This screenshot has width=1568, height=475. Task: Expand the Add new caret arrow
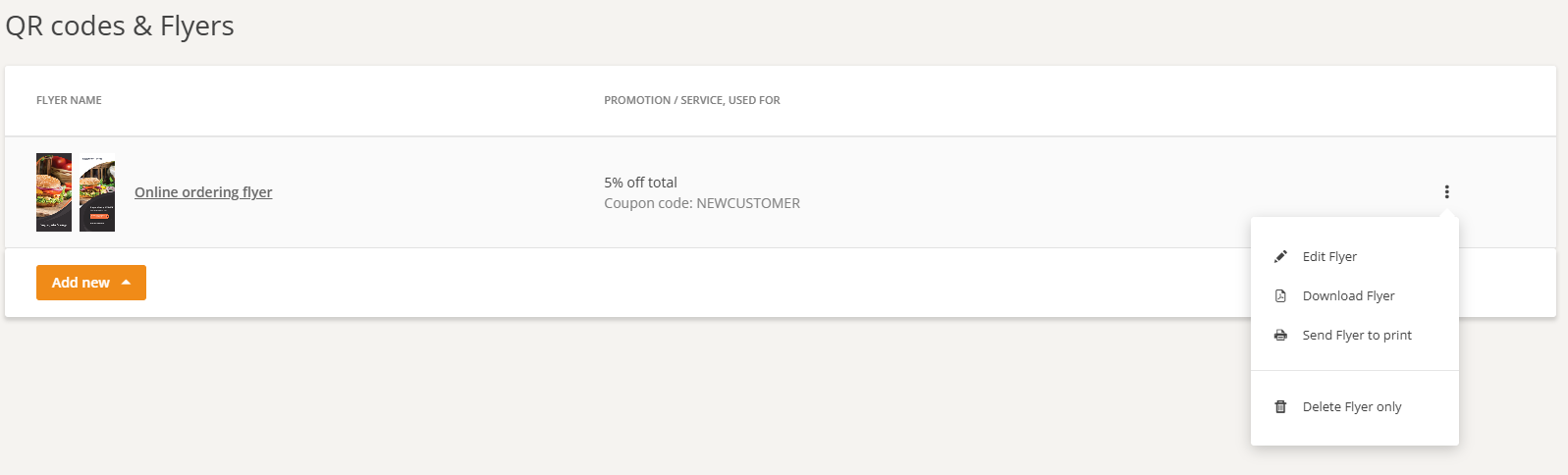click(x=126, y=283)
